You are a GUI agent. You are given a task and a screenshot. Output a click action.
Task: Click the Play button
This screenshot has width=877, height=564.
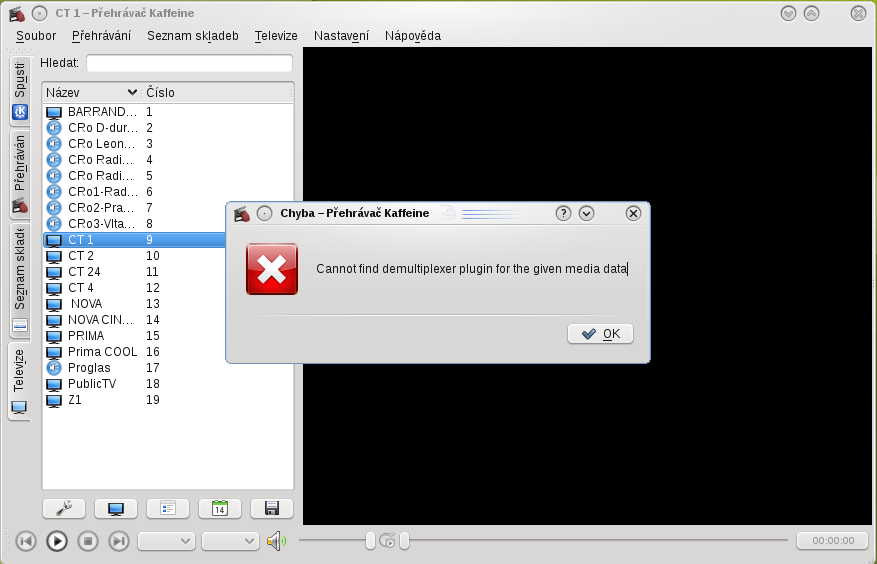click(x=56, y=541)
